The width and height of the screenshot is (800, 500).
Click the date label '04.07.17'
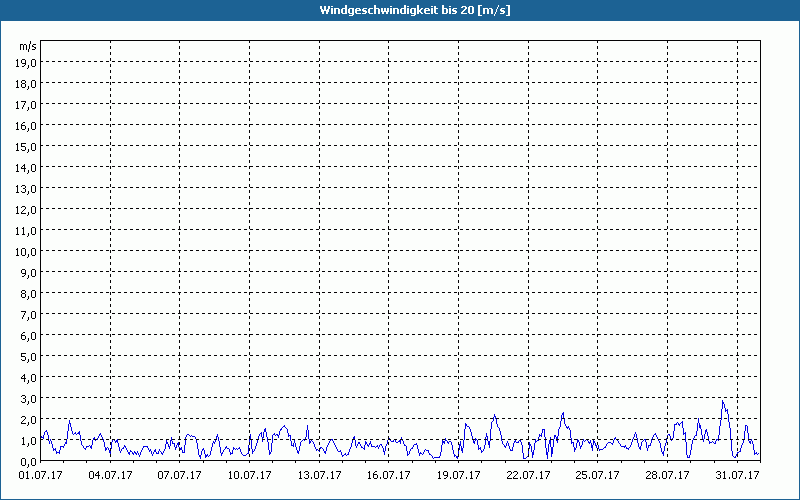110,476
